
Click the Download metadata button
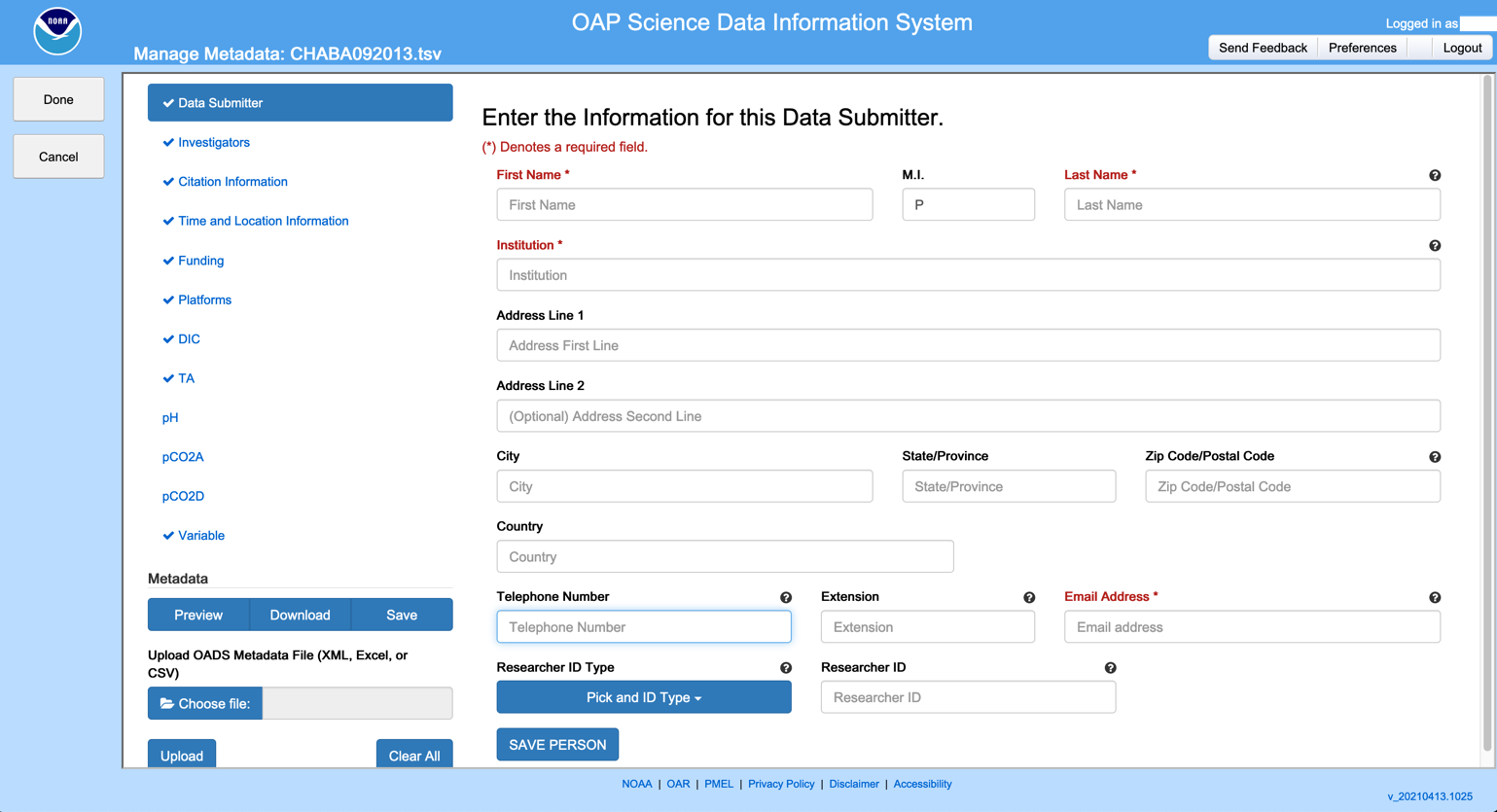coord(300,615)
